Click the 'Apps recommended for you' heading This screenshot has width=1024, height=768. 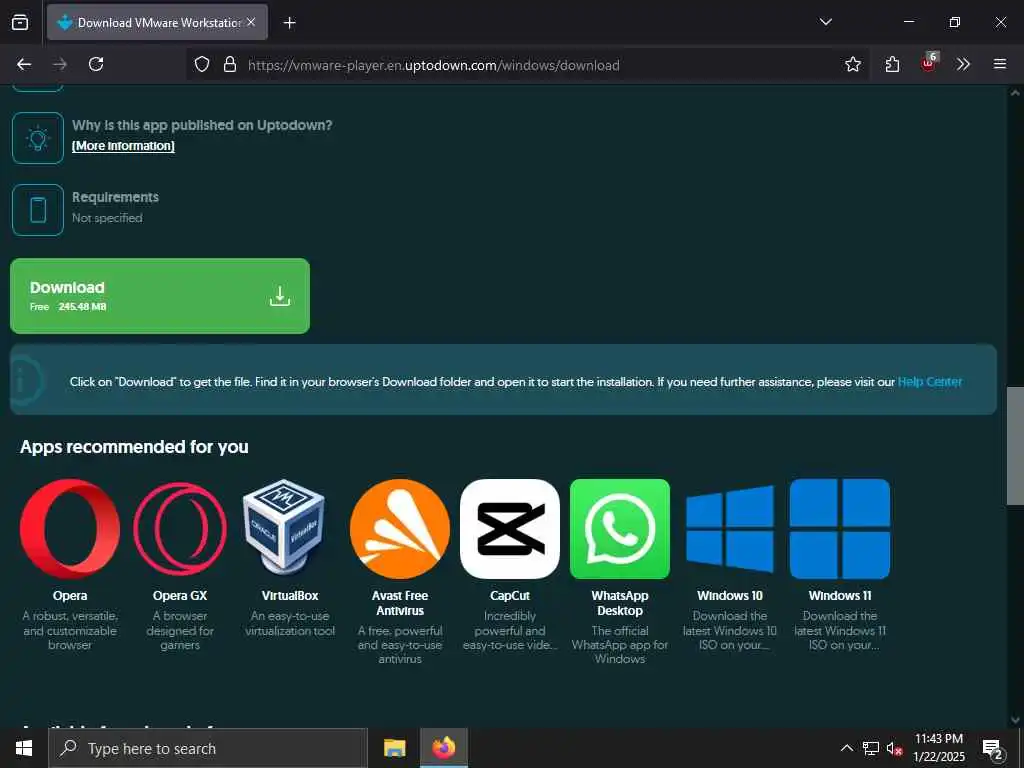pos(134,447)
